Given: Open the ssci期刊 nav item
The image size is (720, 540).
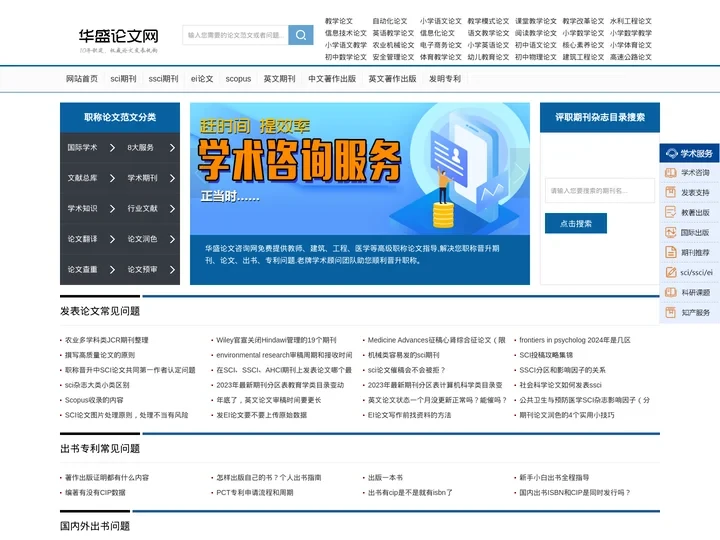Looking at the screenshot, I should pyautogui.click(x=163, y=79).
